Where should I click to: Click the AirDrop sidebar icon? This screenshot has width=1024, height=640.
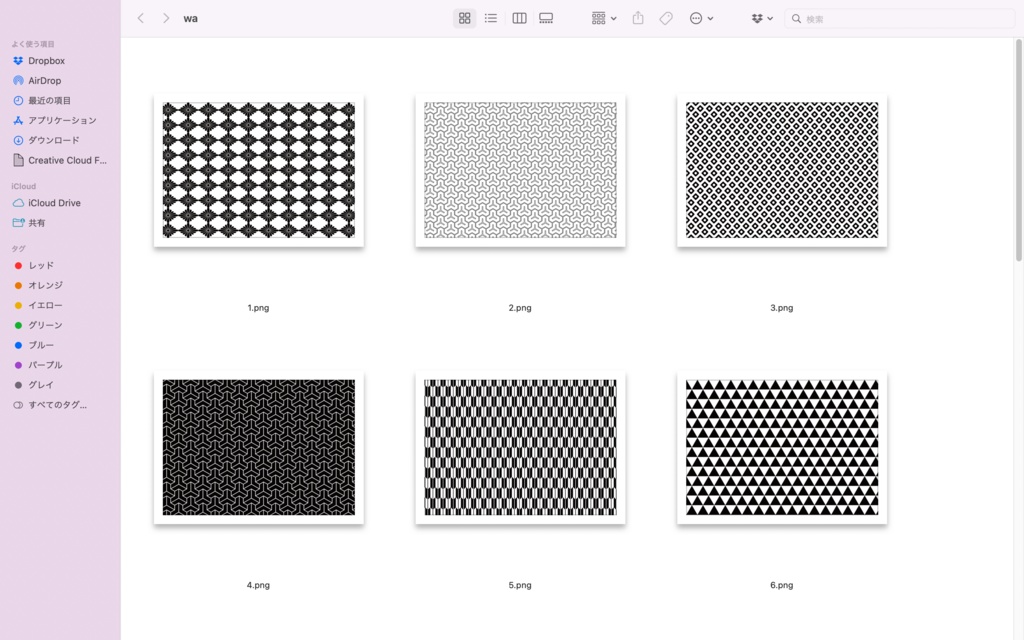(18, 80)
